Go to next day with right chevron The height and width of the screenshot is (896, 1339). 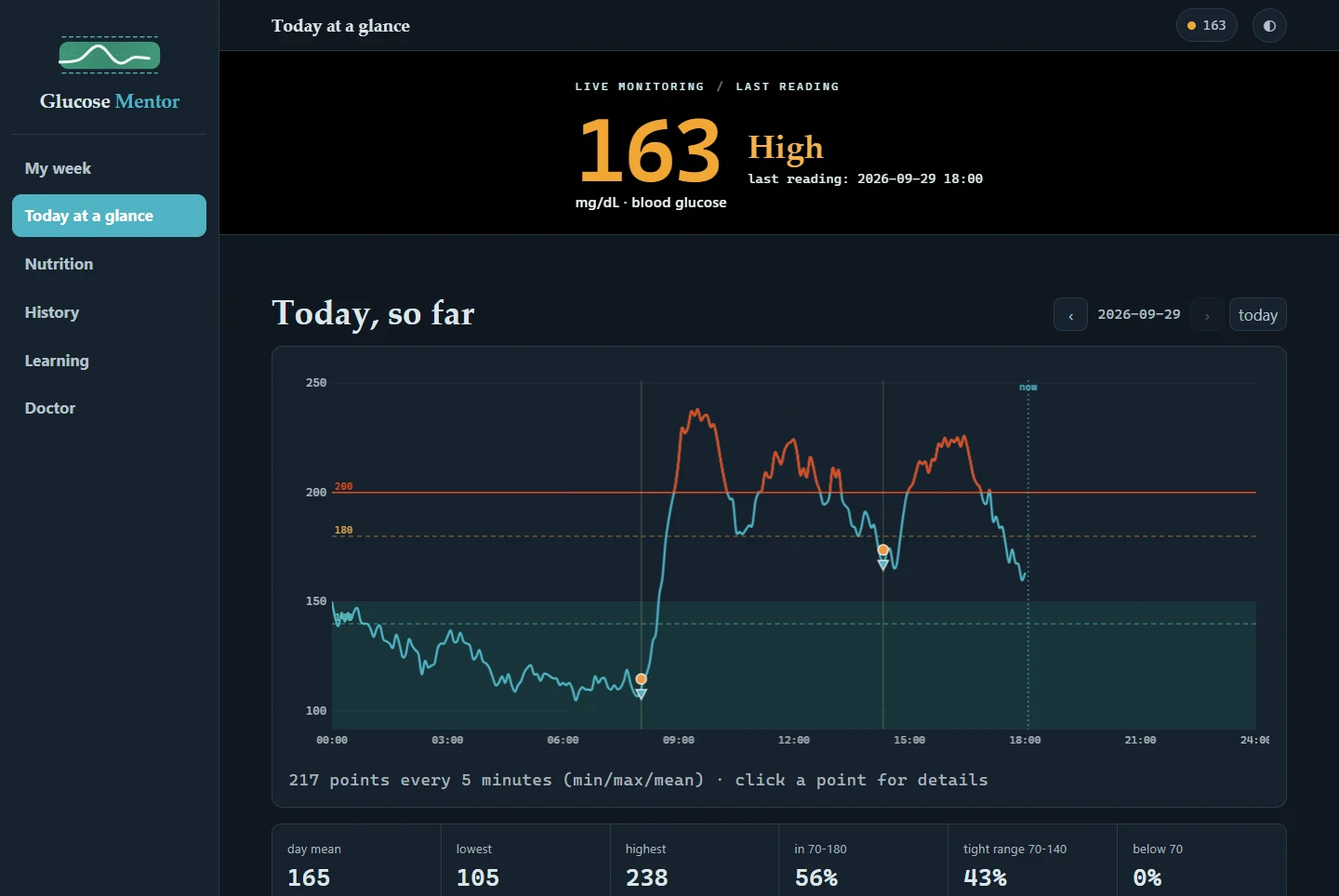pos(1207,315)
